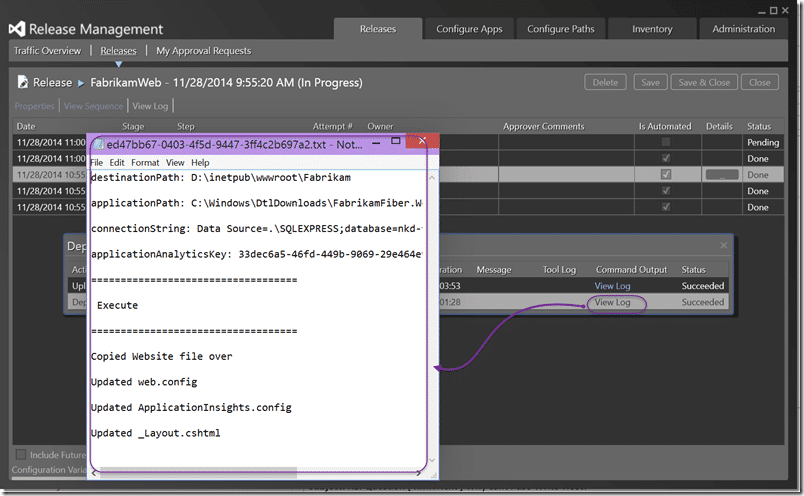Click the Save & Close button
The image size is (804, 496).
click(x=704, y=82)
